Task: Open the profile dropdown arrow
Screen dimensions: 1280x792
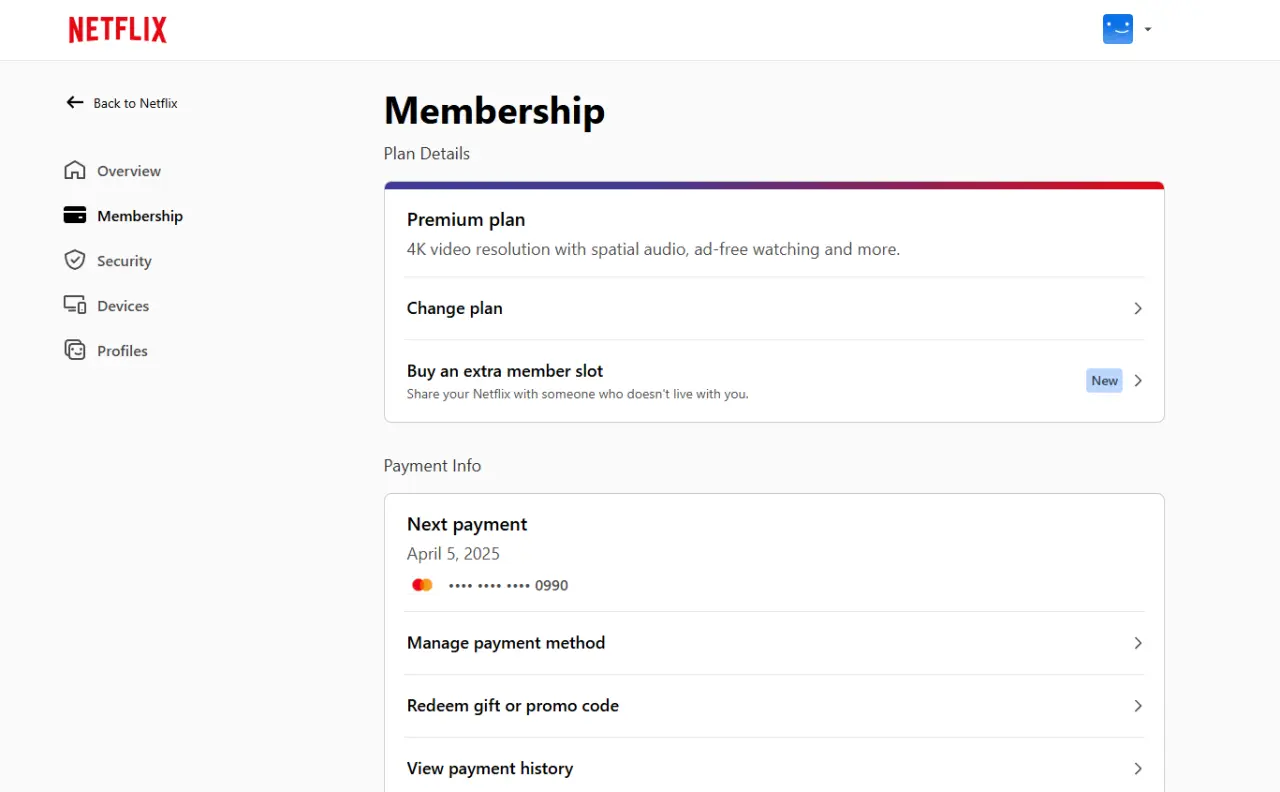Action: (x=1148, y=30)
